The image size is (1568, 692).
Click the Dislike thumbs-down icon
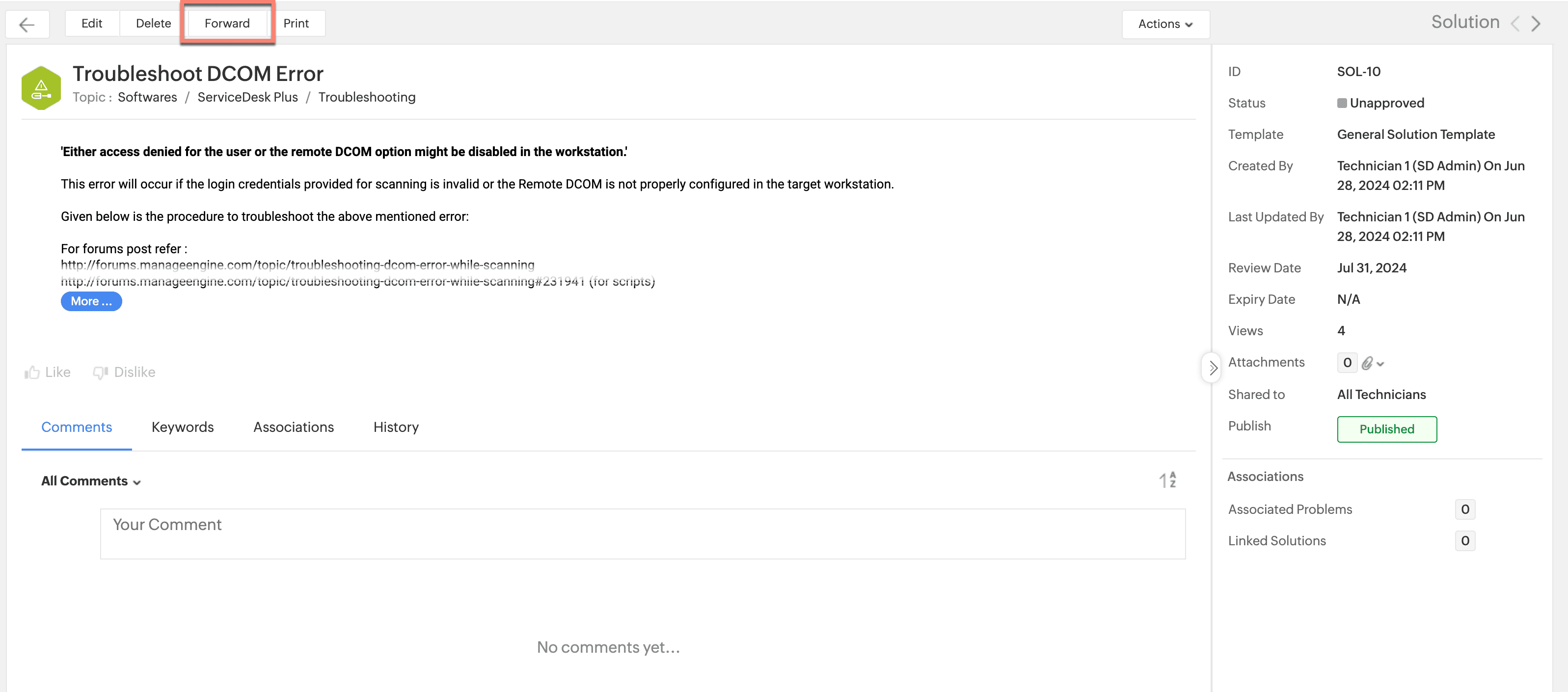(x=101, y=373)
